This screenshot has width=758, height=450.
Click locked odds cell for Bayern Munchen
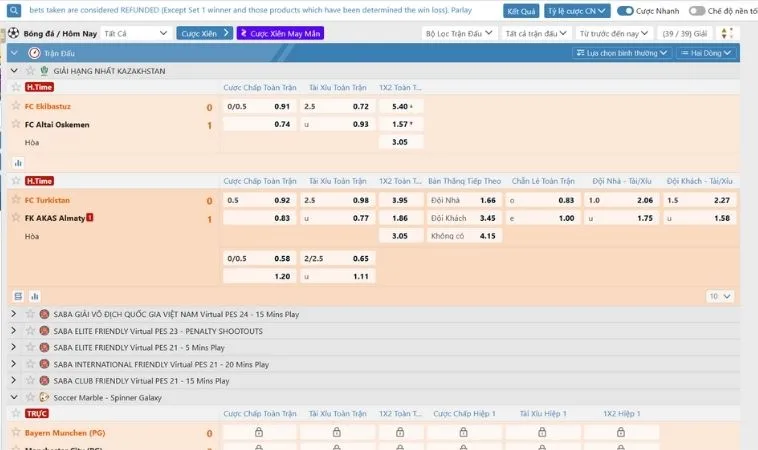[258, 433]
